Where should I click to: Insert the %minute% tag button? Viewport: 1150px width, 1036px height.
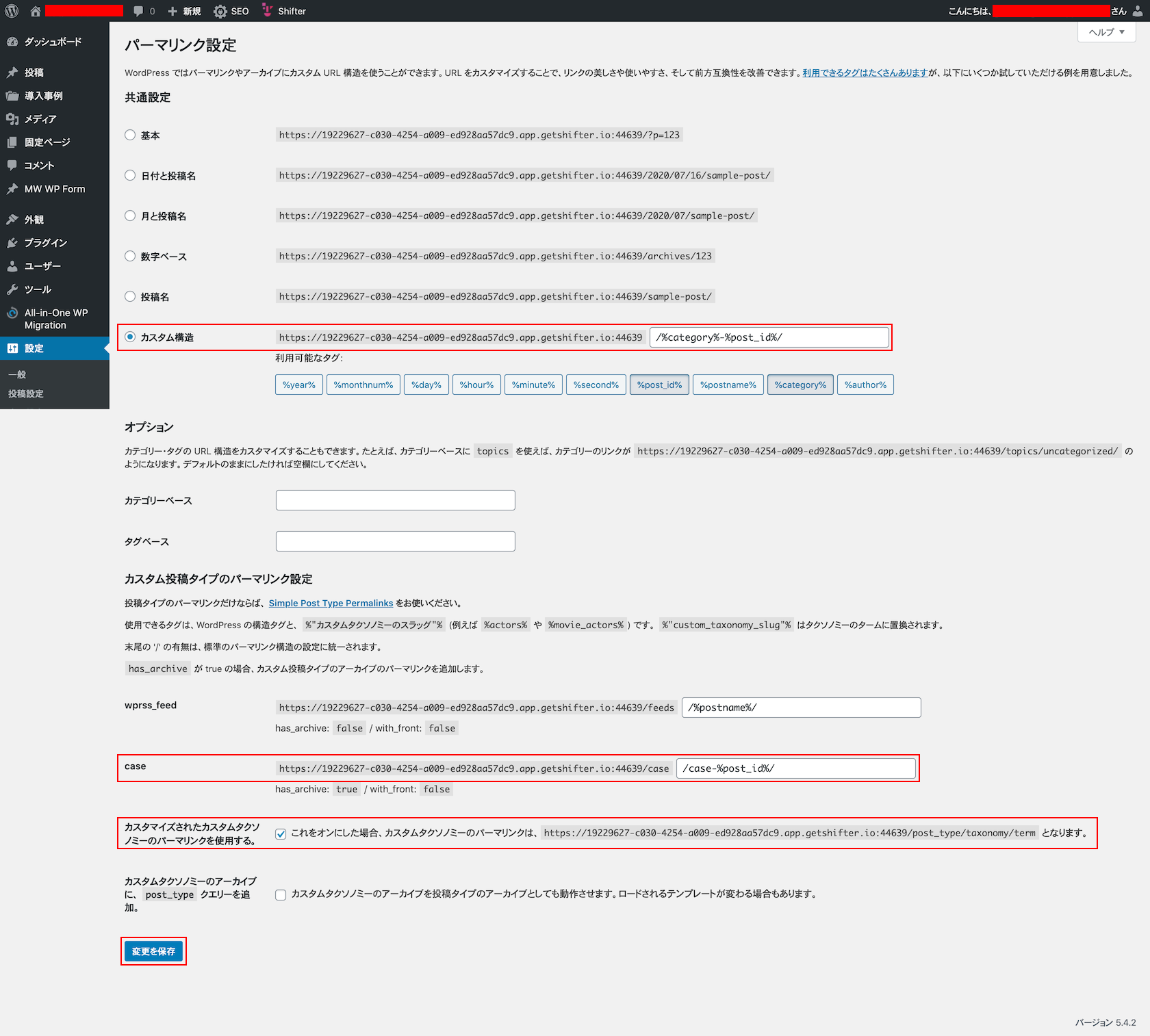pyautogui.click(x=533, y=385)
